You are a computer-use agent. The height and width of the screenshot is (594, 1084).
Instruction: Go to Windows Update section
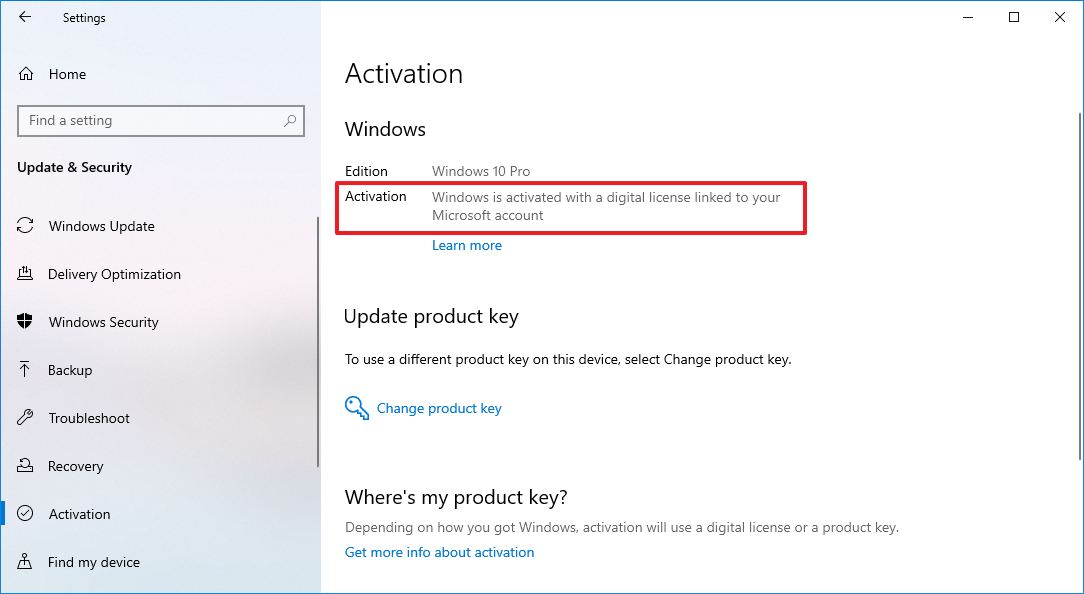pos(102,226)
